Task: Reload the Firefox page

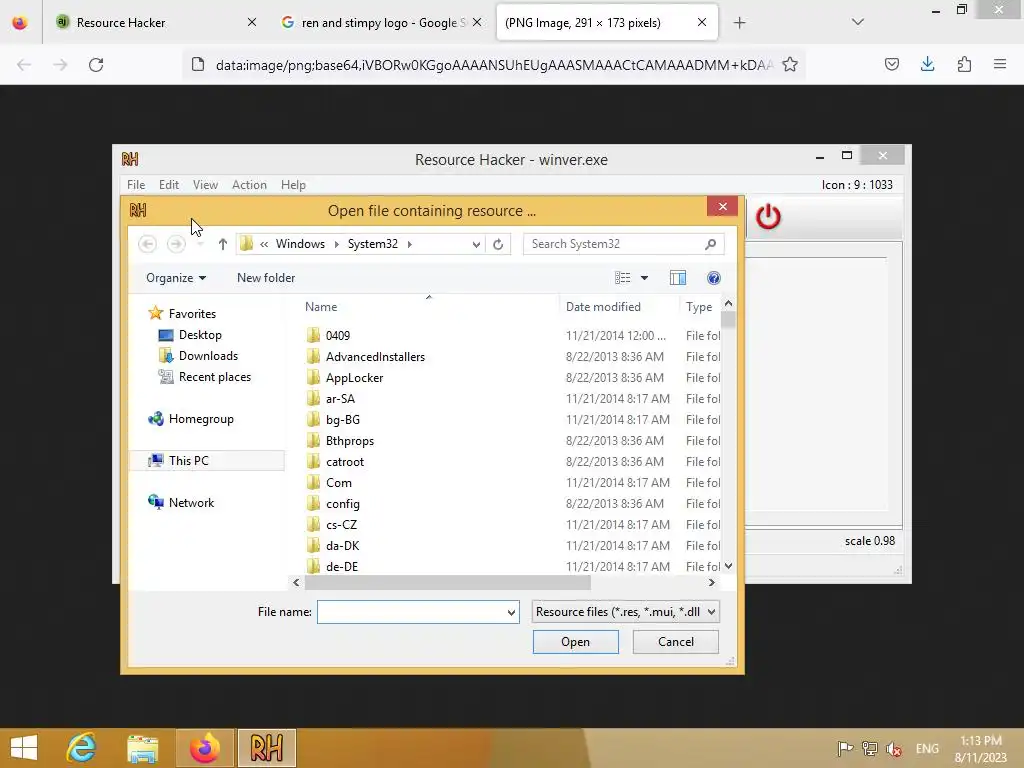Action: tap(96, 65)
